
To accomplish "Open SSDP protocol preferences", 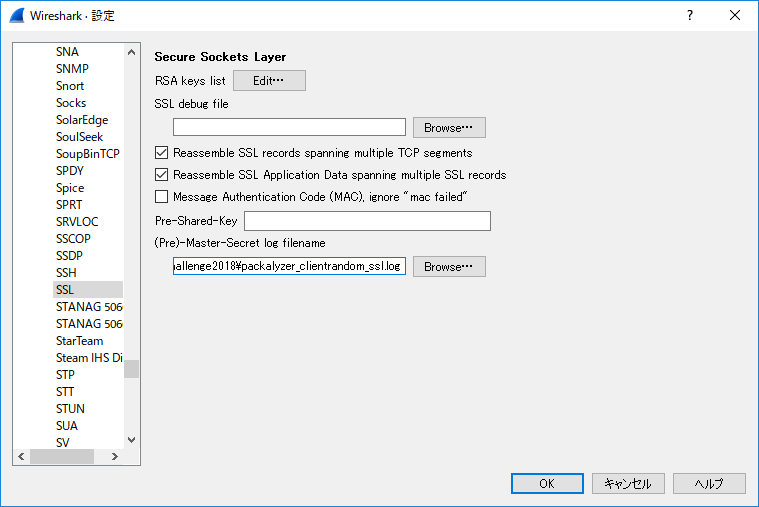I will click(x=69, y=255).
